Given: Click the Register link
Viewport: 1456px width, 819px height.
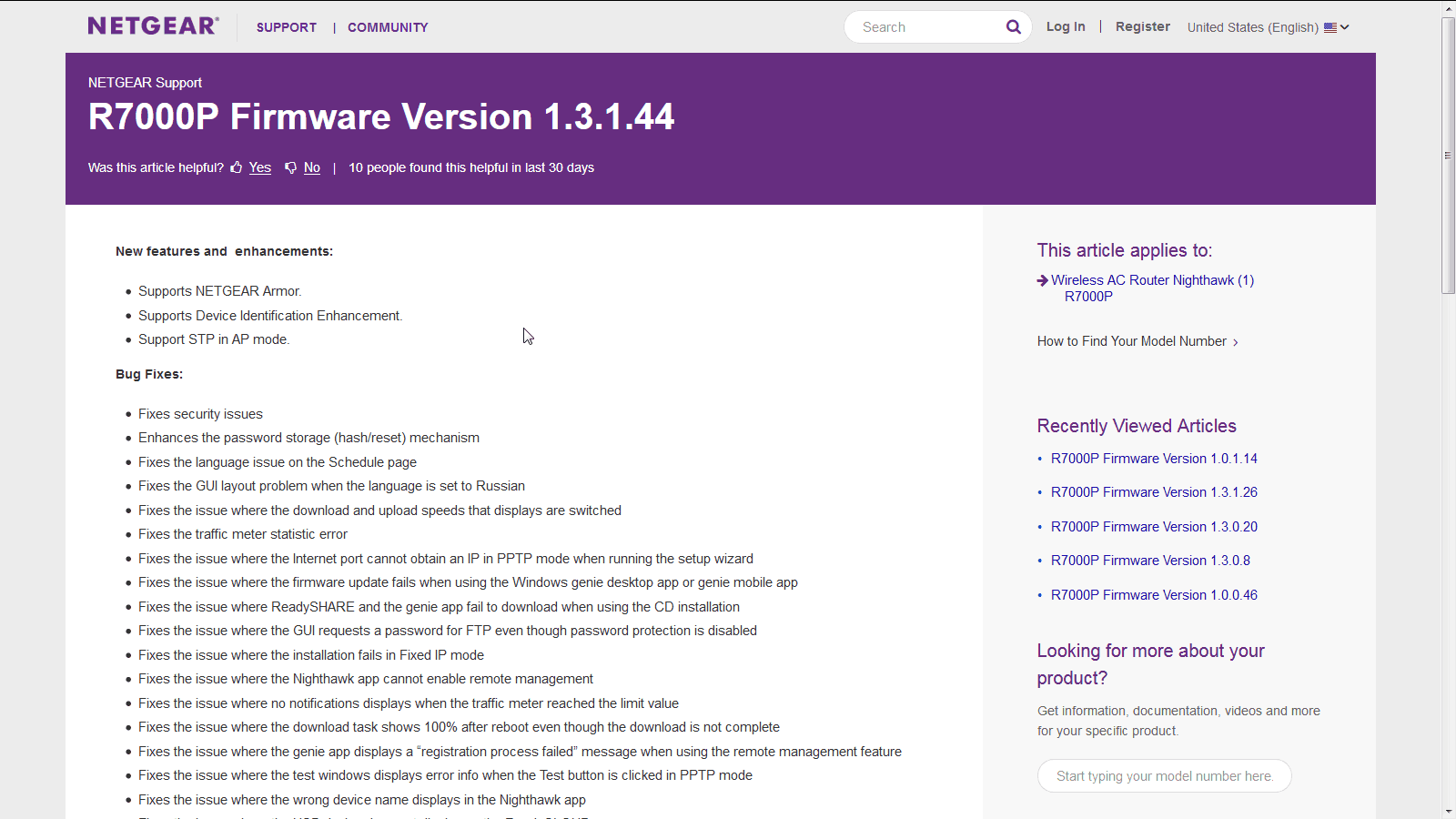Looking at the screenshot, I should [x=1143, y=26].
